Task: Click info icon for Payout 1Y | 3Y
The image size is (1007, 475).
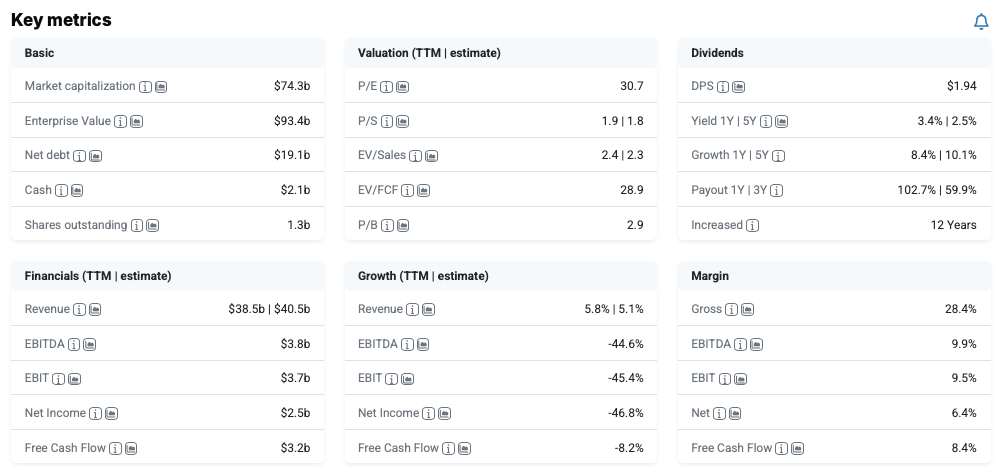Action: (777, 191)
